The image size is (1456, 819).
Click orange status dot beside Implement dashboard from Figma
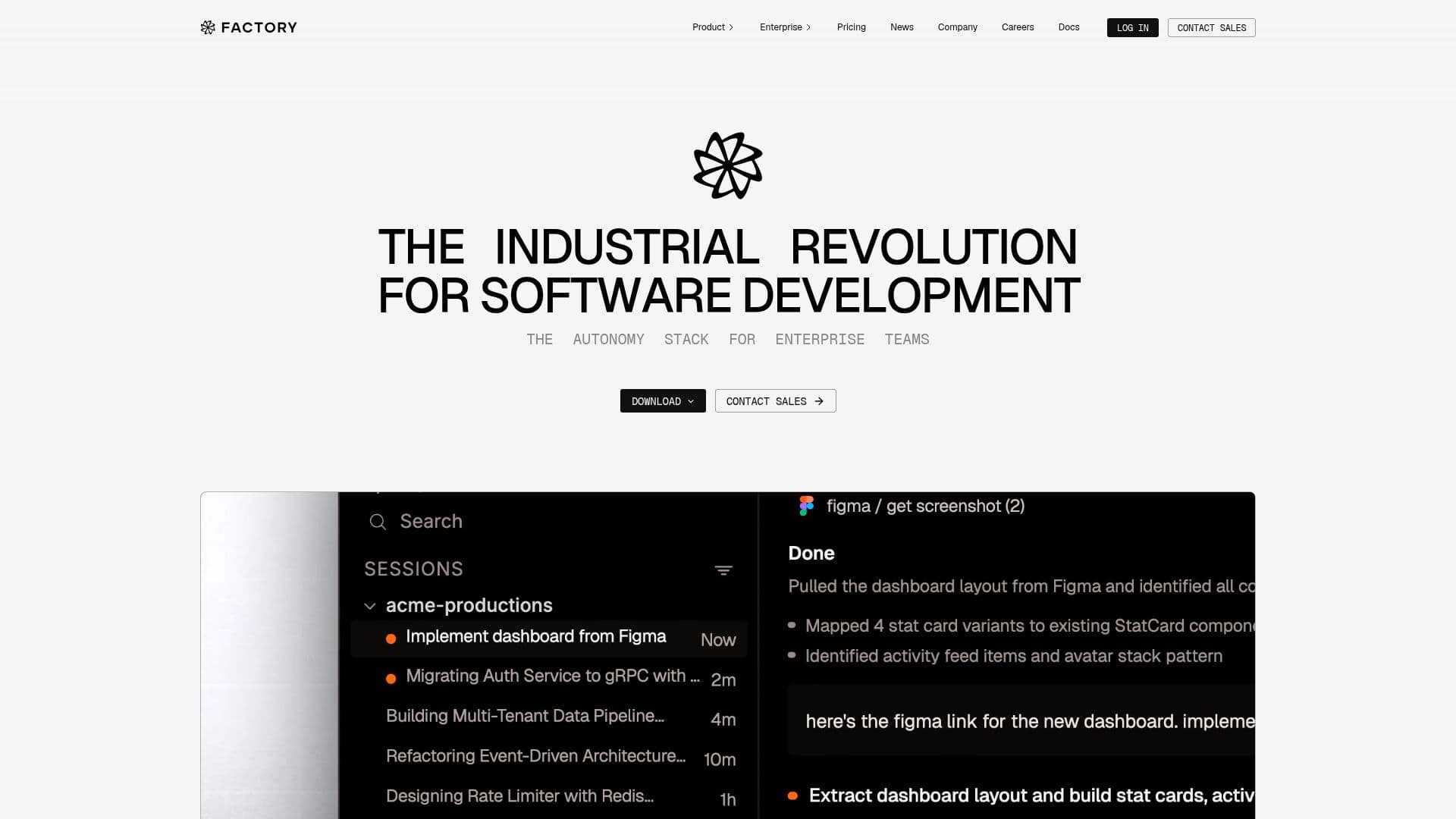(391, 639)
